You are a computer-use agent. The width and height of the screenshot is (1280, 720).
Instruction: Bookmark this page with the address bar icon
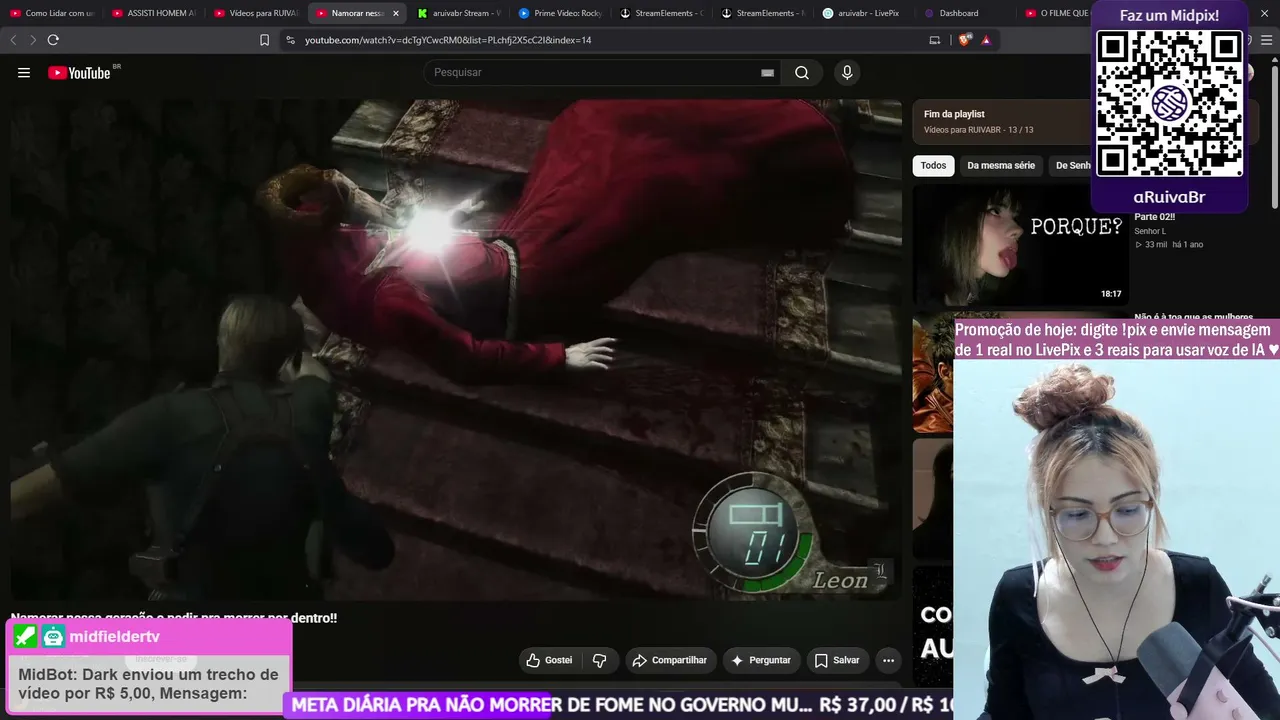click(264, 40)
